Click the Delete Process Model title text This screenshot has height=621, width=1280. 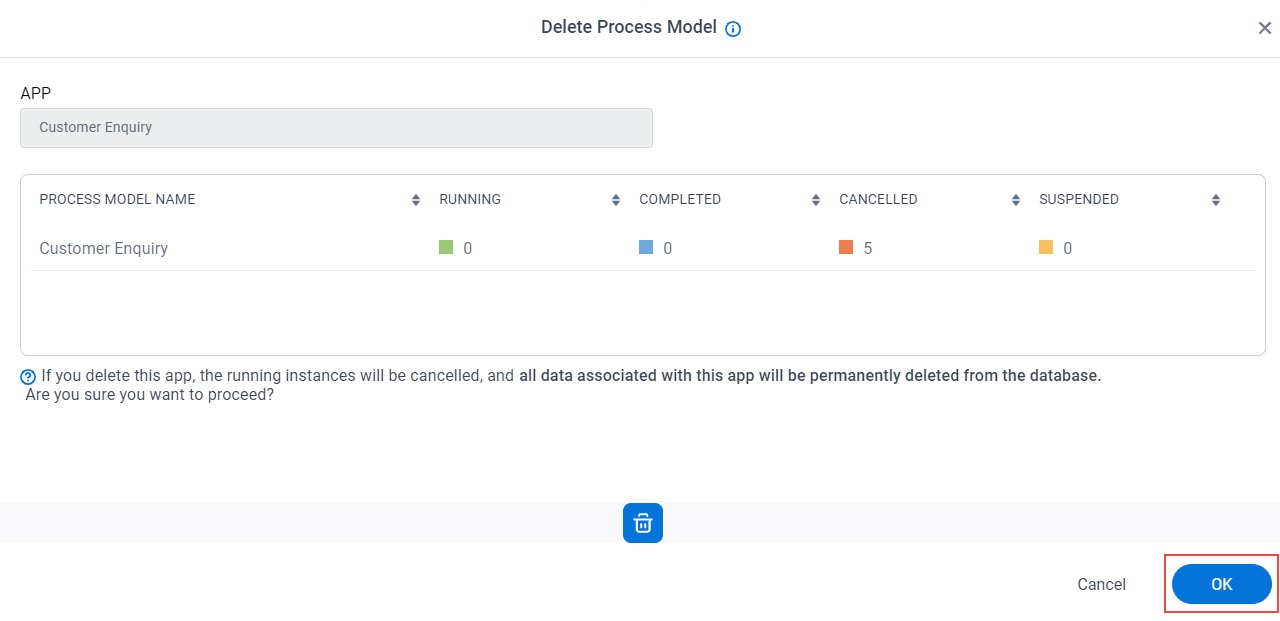click(629, 28)
